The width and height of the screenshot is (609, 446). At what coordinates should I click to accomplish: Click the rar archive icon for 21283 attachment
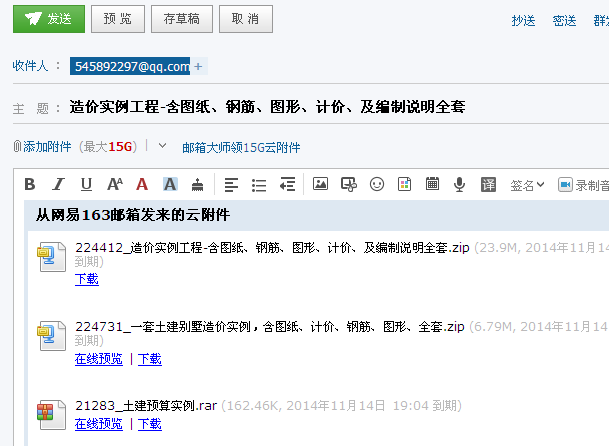(51, 415)
